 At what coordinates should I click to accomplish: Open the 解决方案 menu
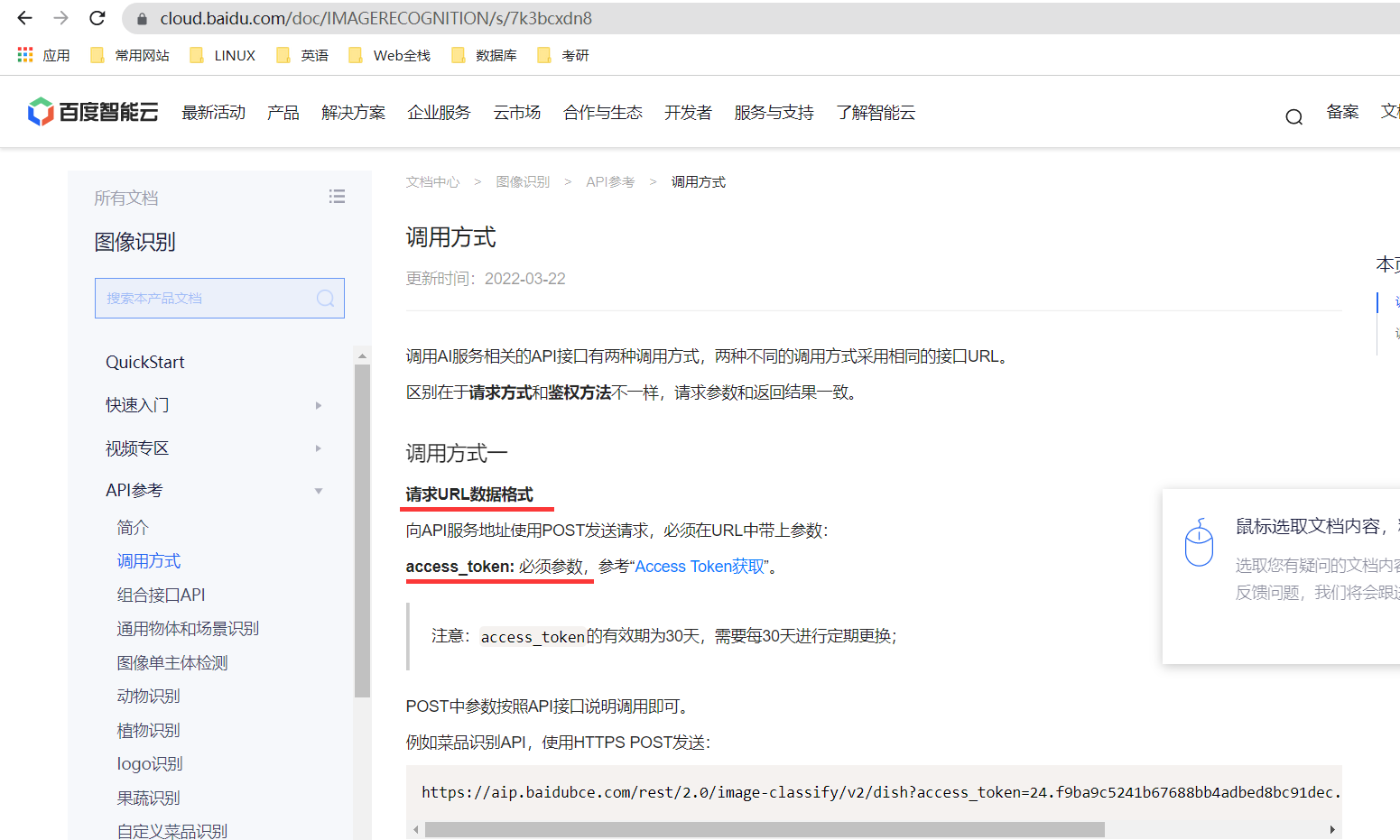tap(354, 112)
